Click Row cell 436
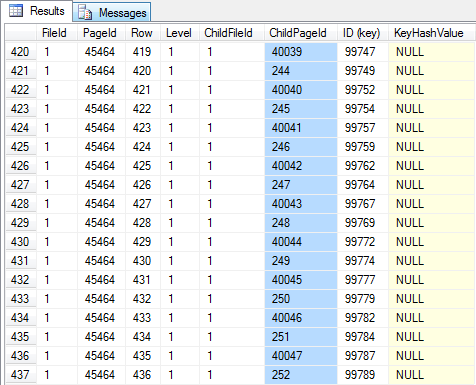 tap(143, 375)
